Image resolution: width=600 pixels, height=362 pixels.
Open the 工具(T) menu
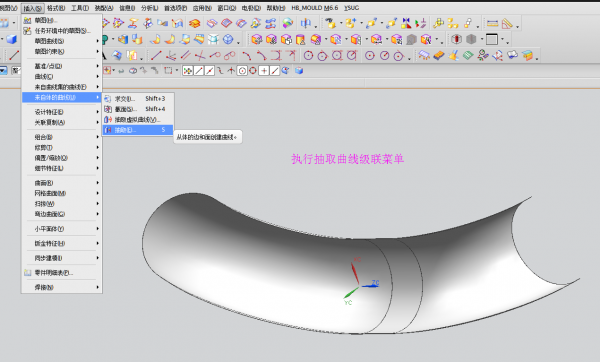coord(80,8)
